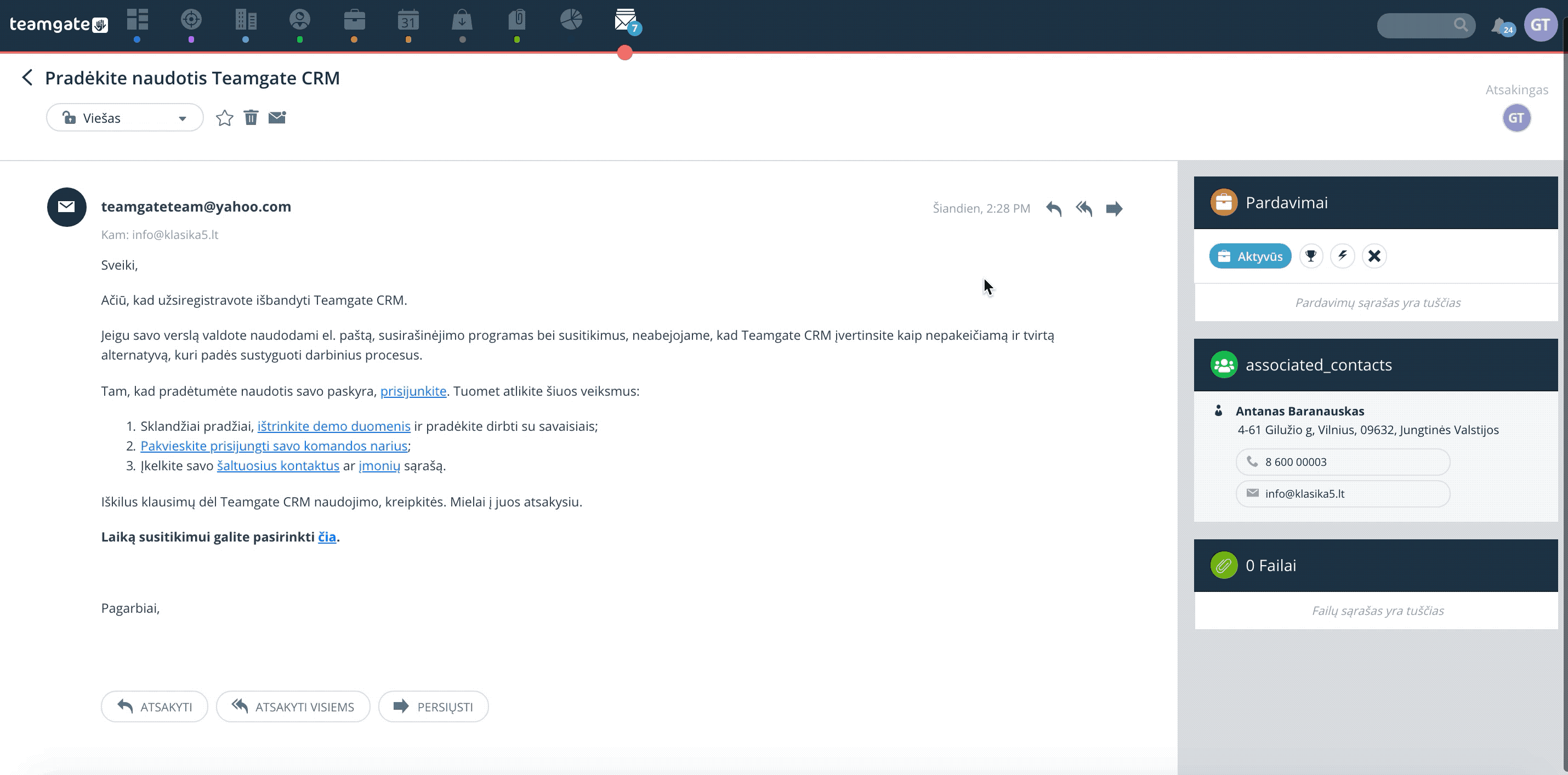Open the contacts person icon in navigation
The height and width of the screenshot is (775, 1568).
click(299, 20)
